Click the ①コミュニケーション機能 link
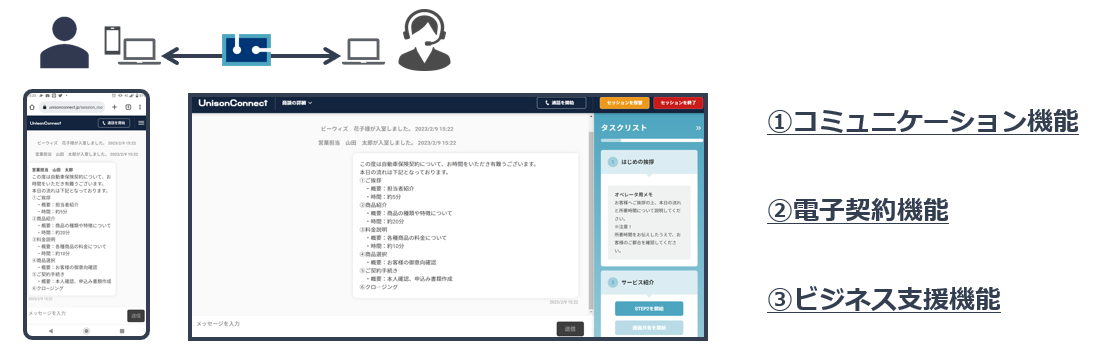Screen dimensions: 1109x364 (x=923, y=122)
